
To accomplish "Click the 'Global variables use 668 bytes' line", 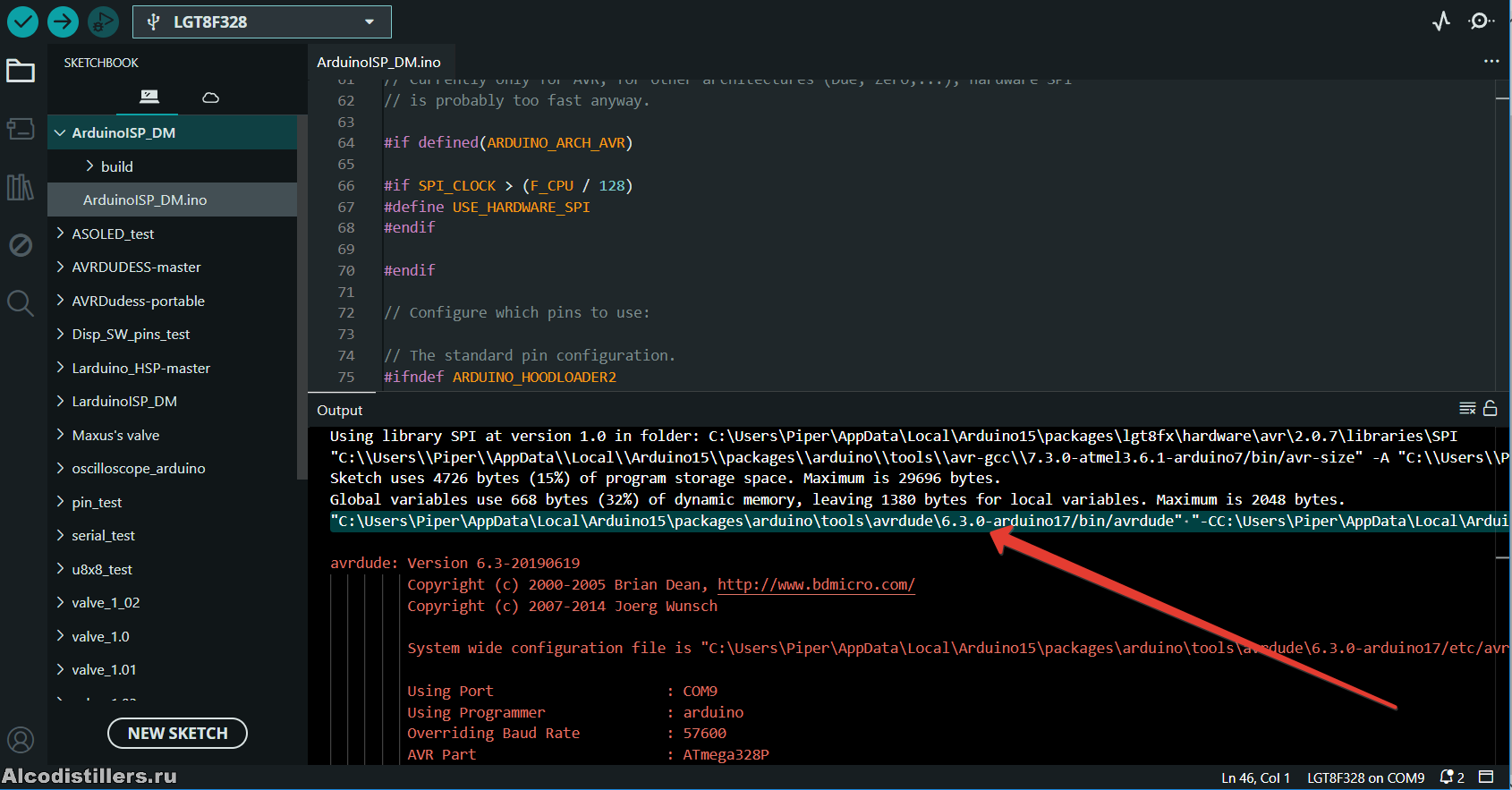I will [x=837, y=499].
